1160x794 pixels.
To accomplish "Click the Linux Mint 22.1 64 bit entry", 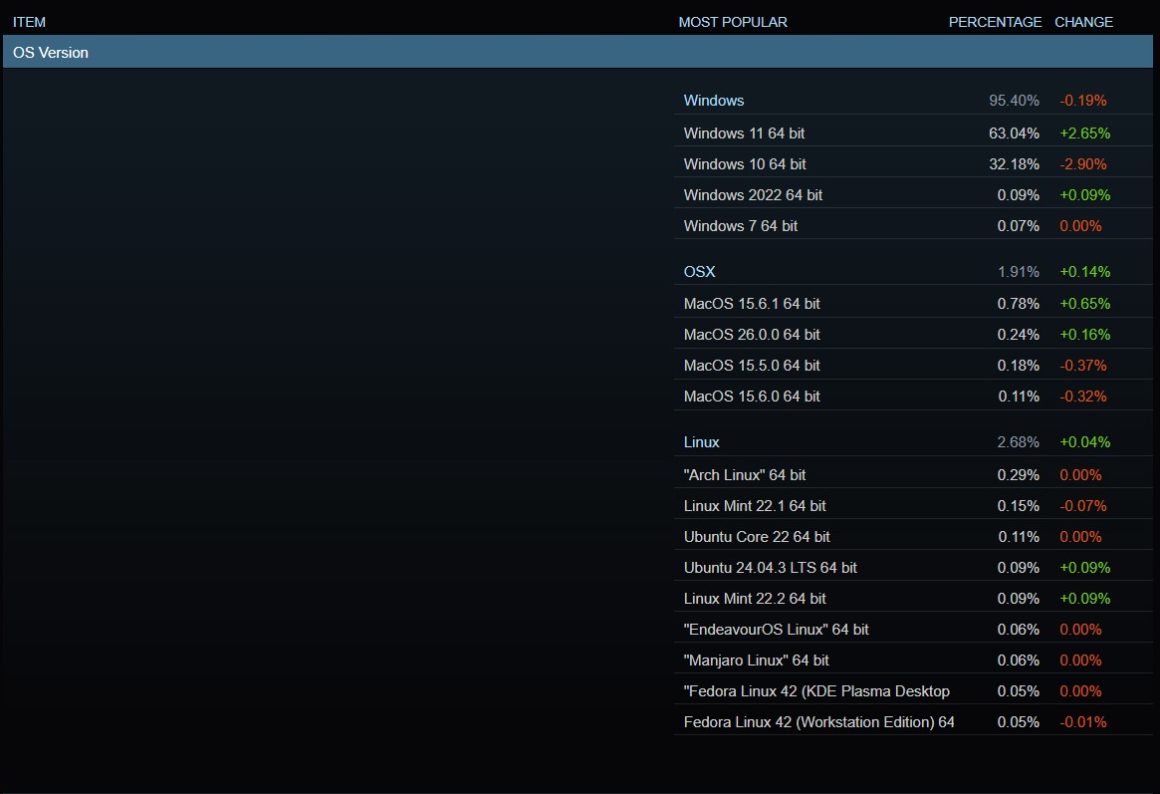I will pyautogui.click(x=754, y=506).
